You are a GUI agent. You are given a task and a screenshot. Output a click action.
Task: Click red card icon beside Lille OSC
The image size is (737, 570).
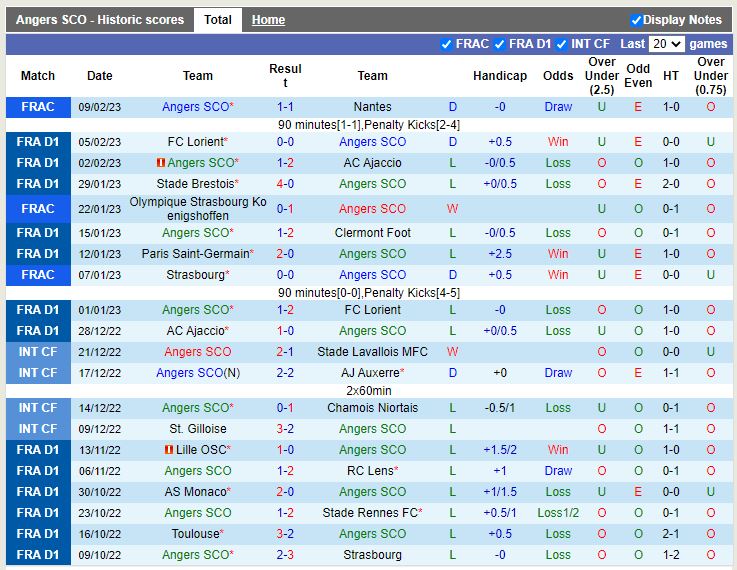pos(169,450)
